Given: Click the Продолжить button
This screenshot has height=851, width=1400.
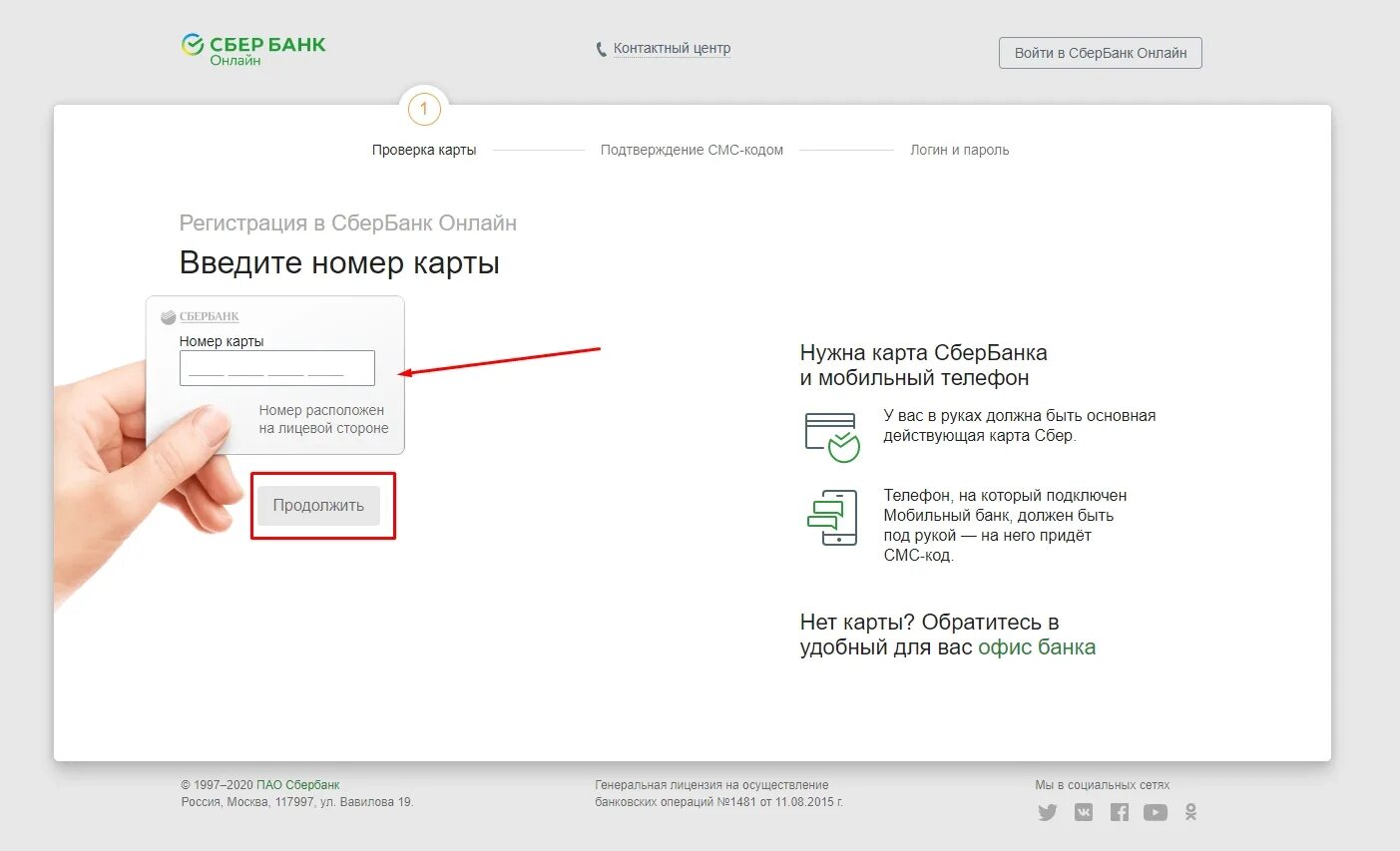Looking at the screenshot, I should (318, 506).
